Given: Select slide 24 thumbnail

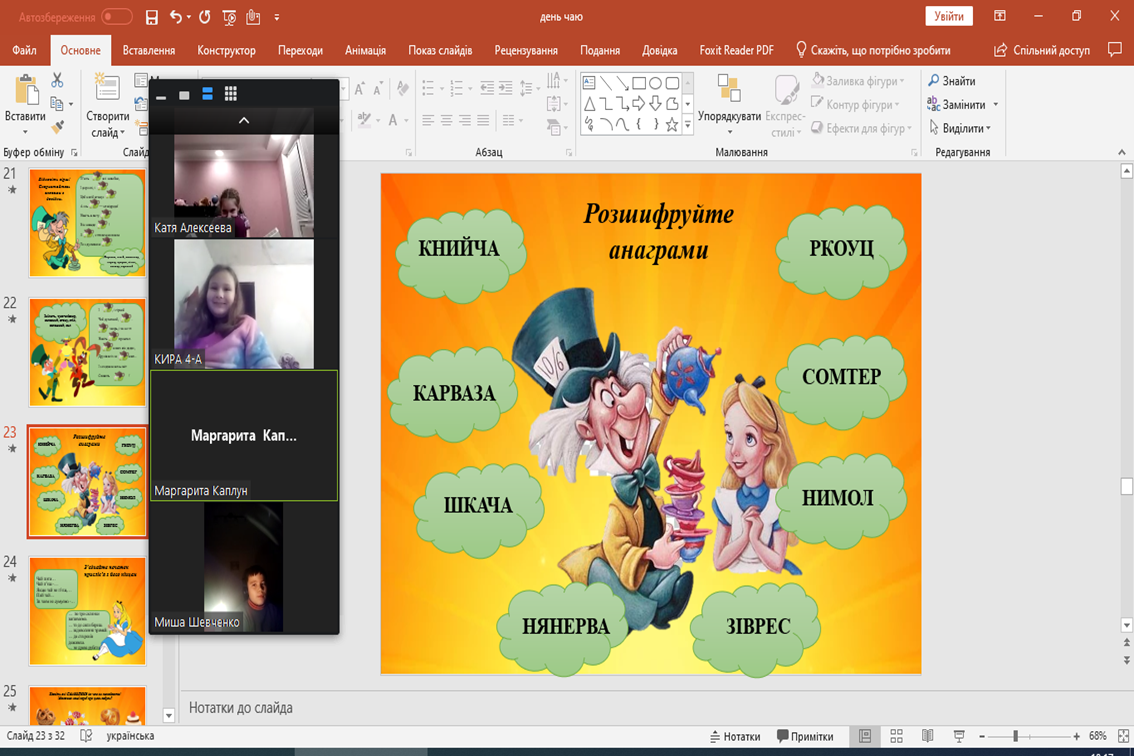Looking at the screenshot, I should 88,611.
